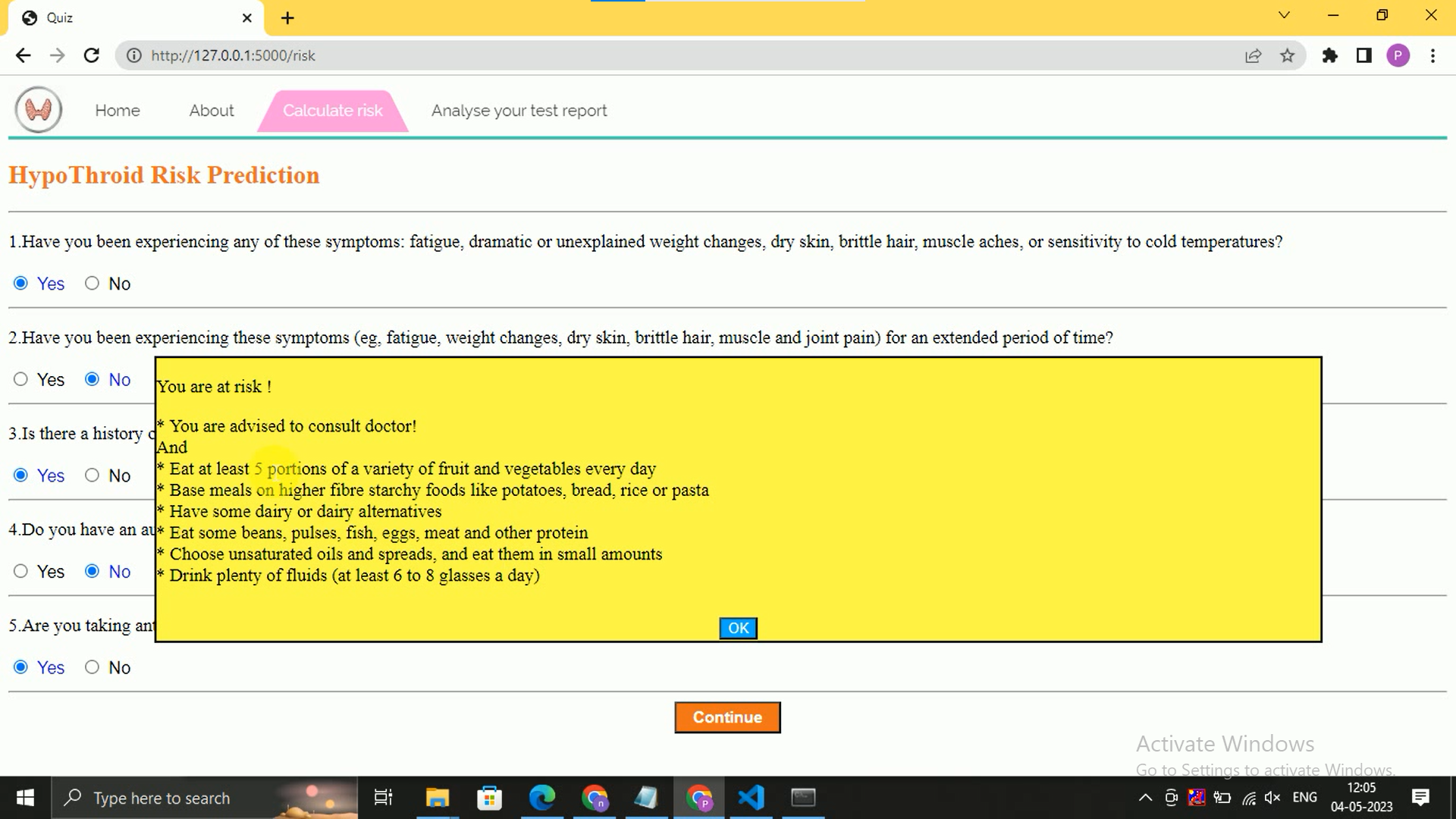The width and height of the screenshot is (1456, 819).
Task: Open Chrome three-dot menu
Action: [1432, 55]
